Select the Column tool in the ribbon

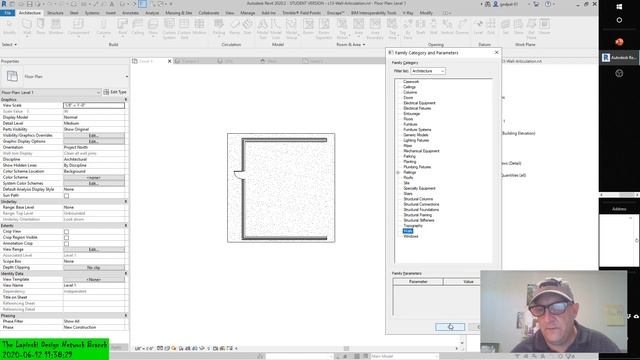click(104, 27)
